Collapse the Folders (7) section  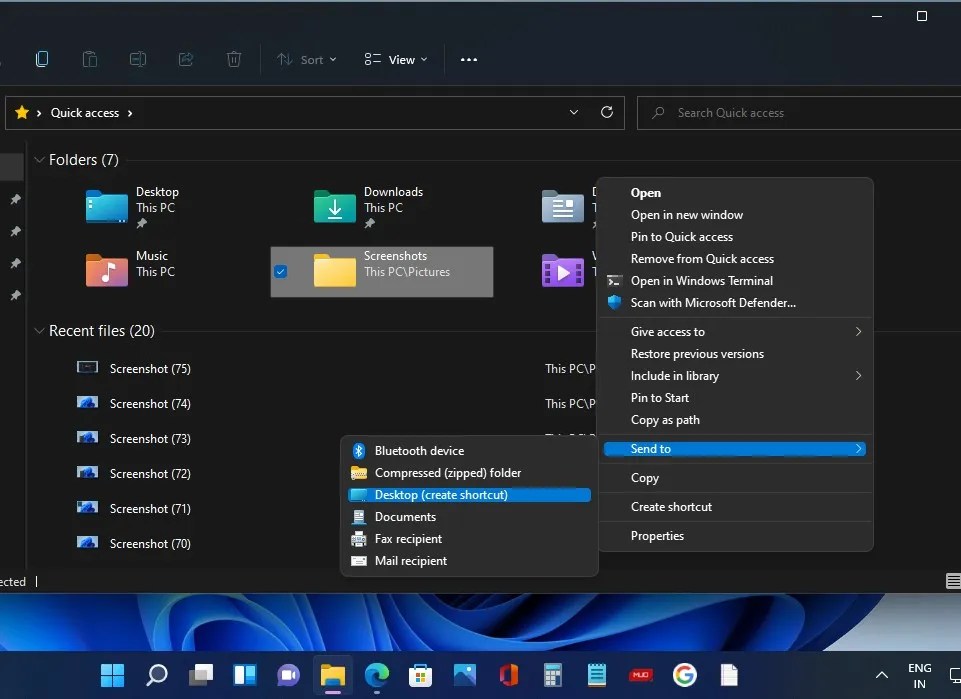[38, 159]
